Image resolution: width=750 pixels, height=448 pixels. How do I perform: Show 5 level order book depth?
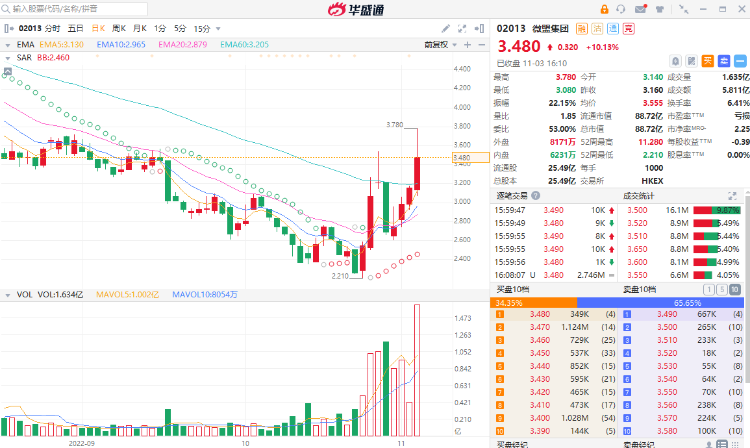click(722, 289)
